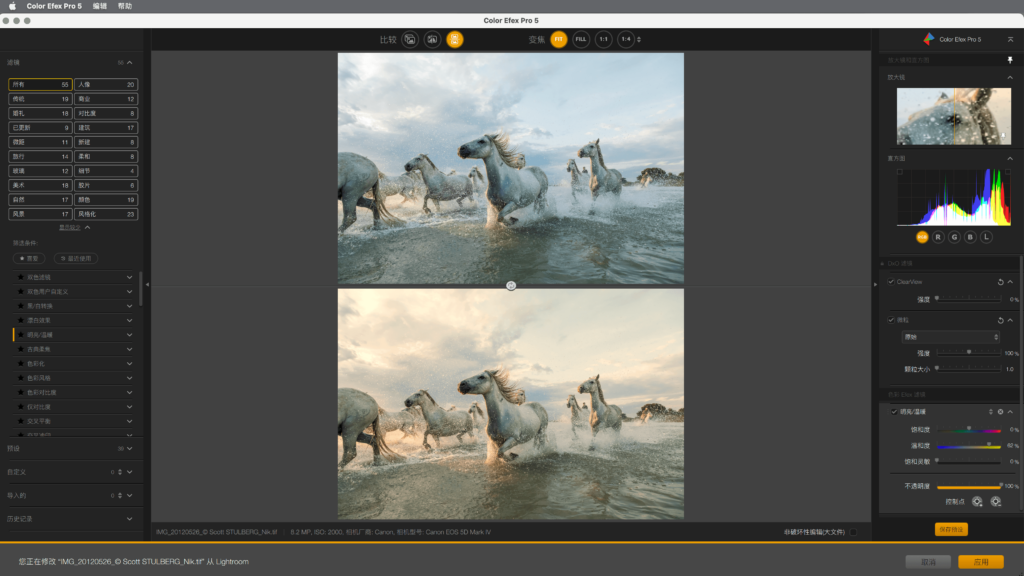
Task: Click the 明亮/温暖 filter reorder arrows
Action: [991, 412]
